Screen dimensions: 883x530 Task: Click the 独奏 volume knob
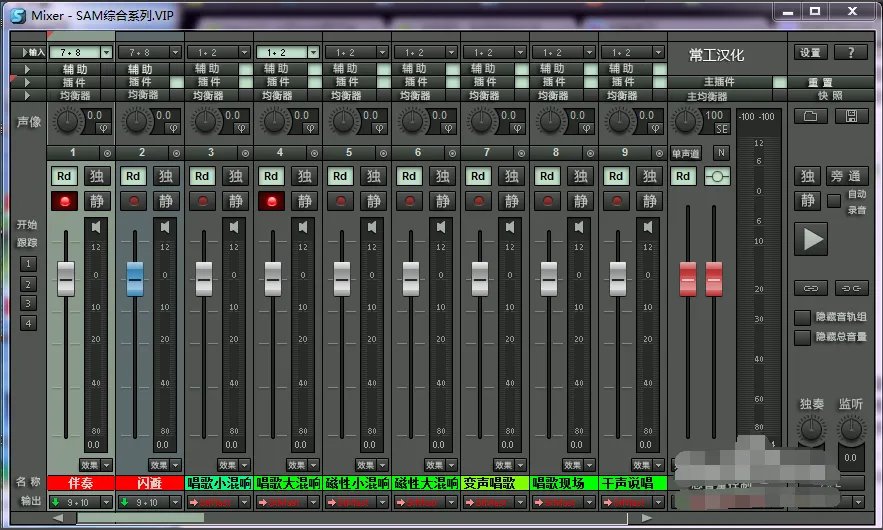tap(811, 430)
